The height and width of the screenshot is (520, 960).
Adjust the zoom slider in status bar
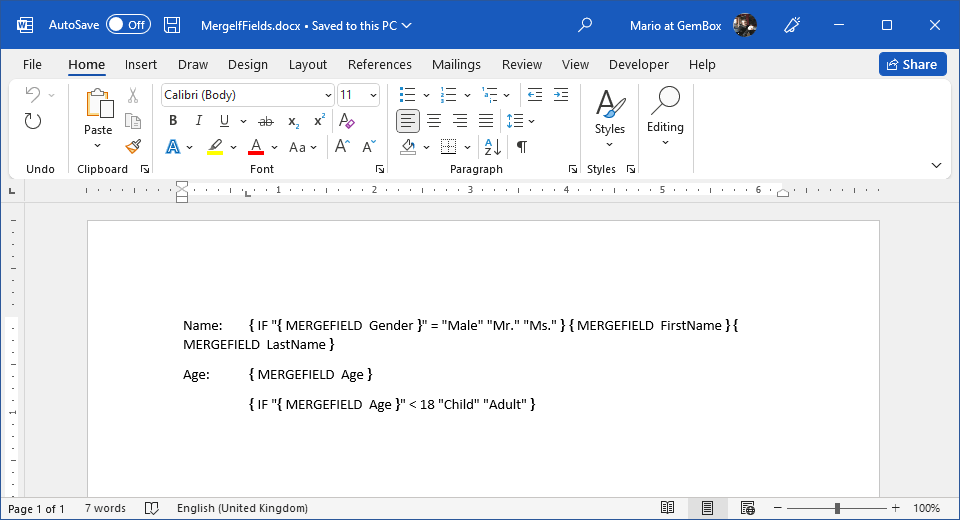(x=837, y=508)
